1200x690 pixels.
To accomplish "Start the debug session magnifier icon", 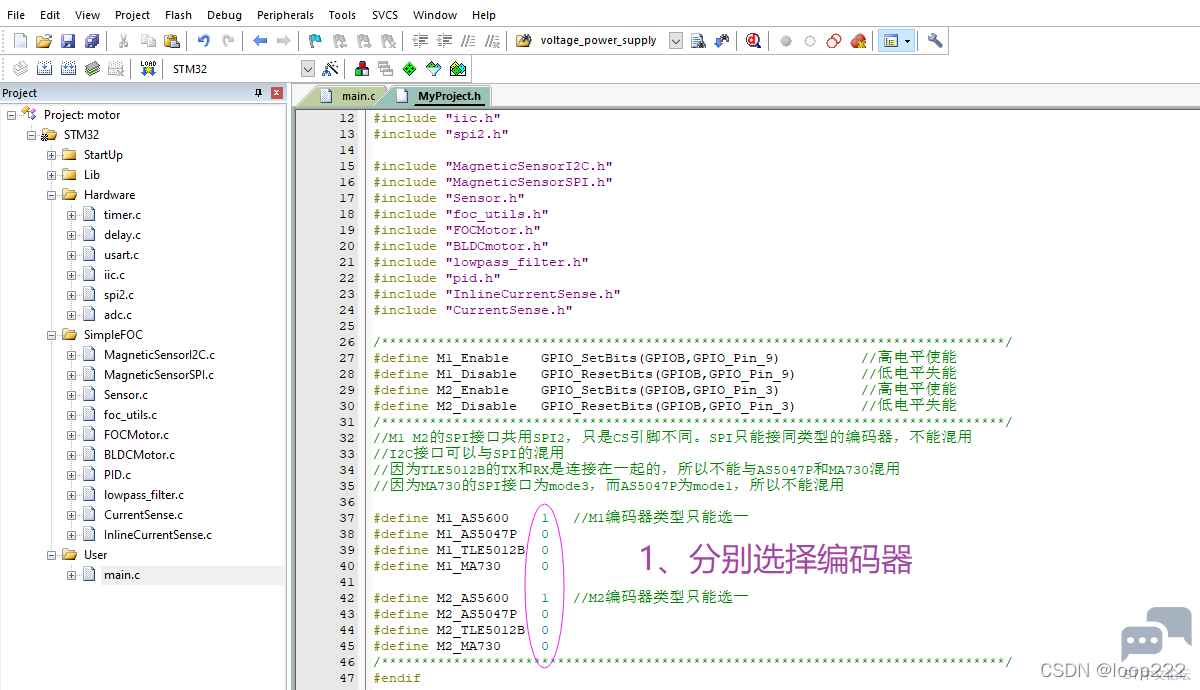I will point(753,41).
